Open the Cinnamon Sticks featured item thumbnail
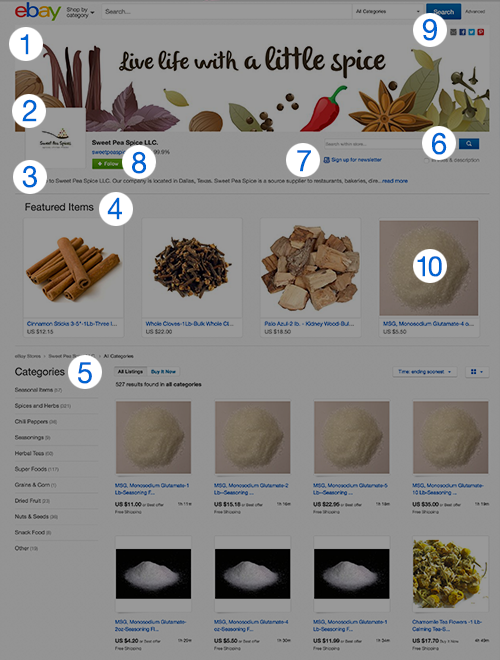 pos(73,268)
